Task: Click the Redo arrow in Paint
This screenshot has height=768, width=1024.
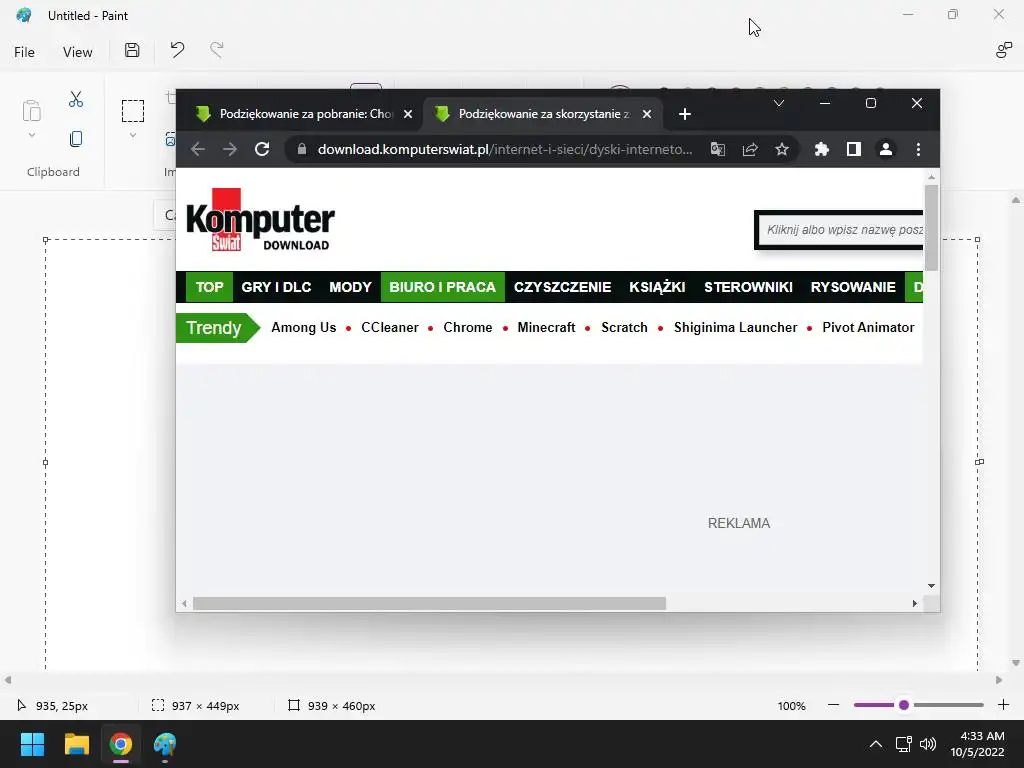Action: tap(217, 50)
